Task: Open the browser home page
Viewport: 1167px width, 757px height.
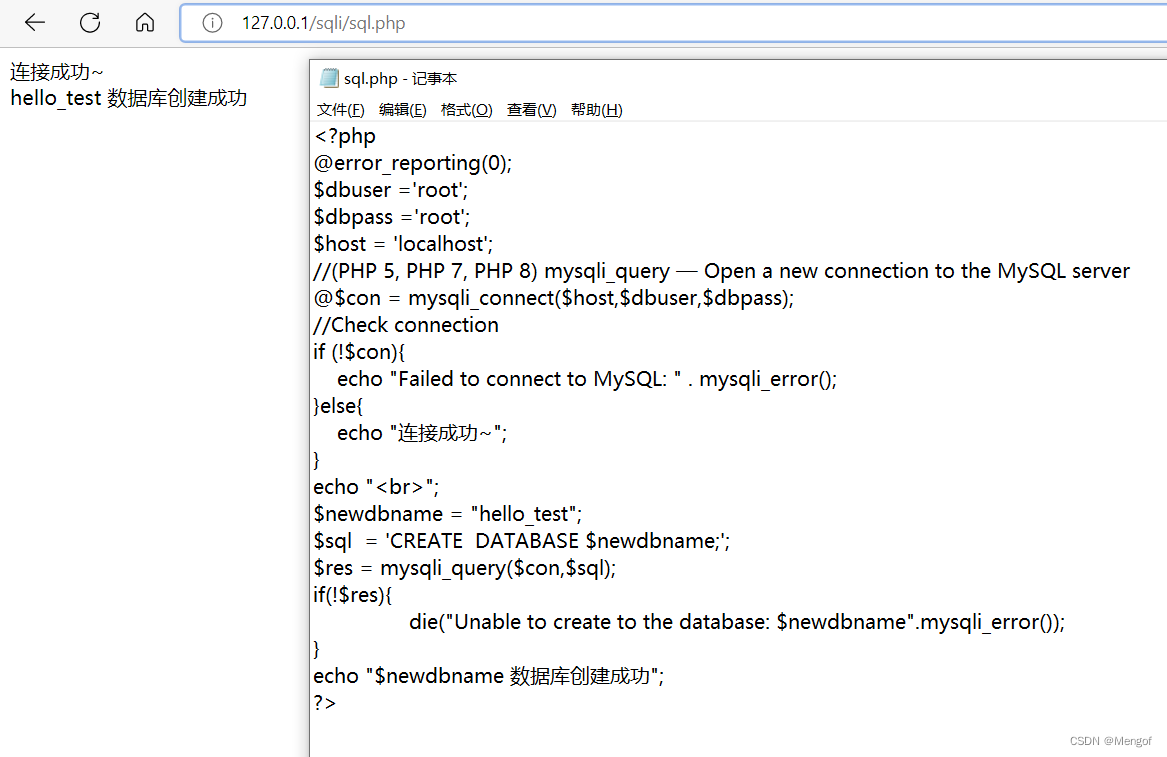Action: click(x=144, y=22)
